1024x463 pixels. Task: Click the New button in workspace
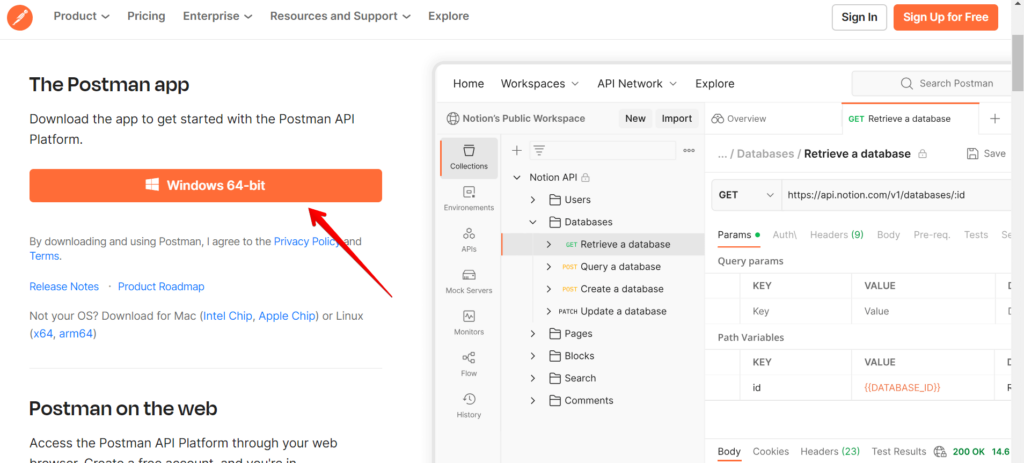(x=635, y=118)
